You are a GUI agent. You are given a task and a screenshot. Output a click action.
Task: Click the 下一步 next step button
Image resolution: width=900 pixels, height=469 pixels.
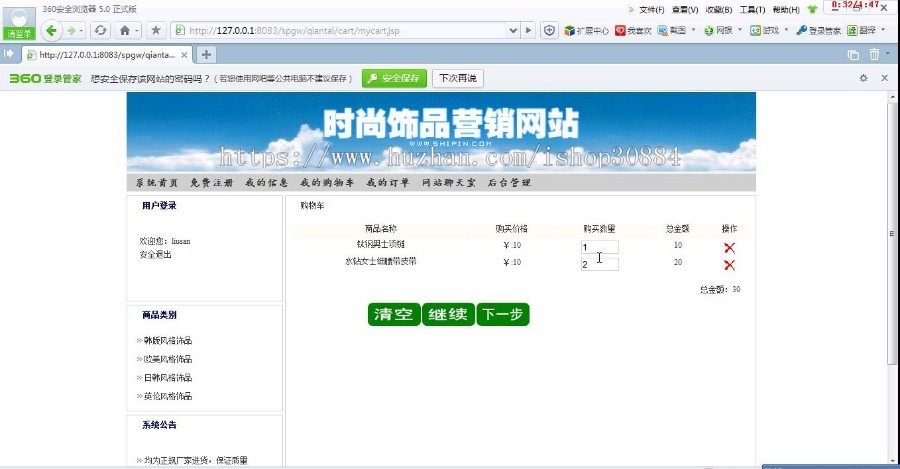pos(503,315)
